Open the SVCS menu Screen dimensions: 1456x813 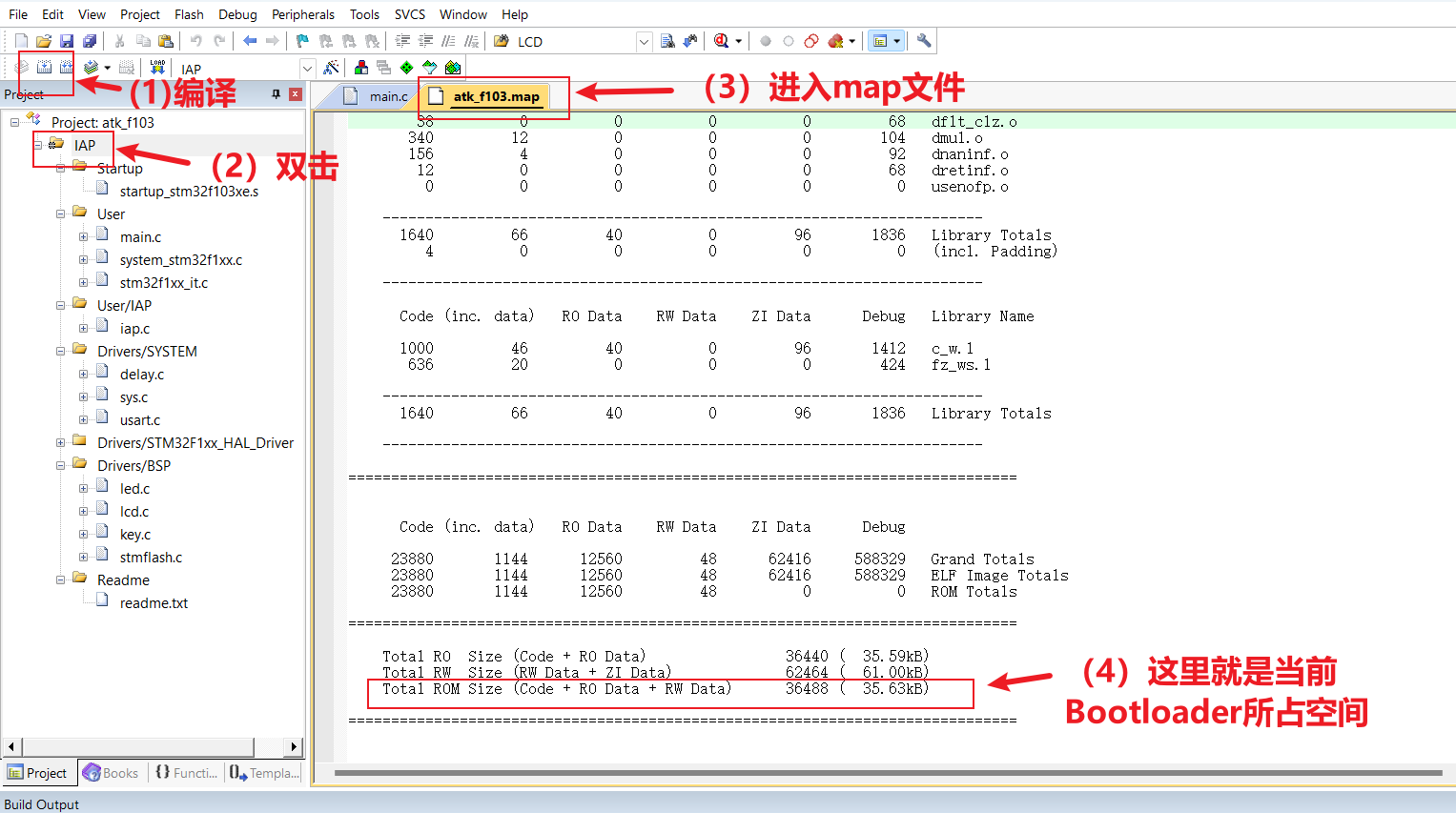click(x=410, y=14)
